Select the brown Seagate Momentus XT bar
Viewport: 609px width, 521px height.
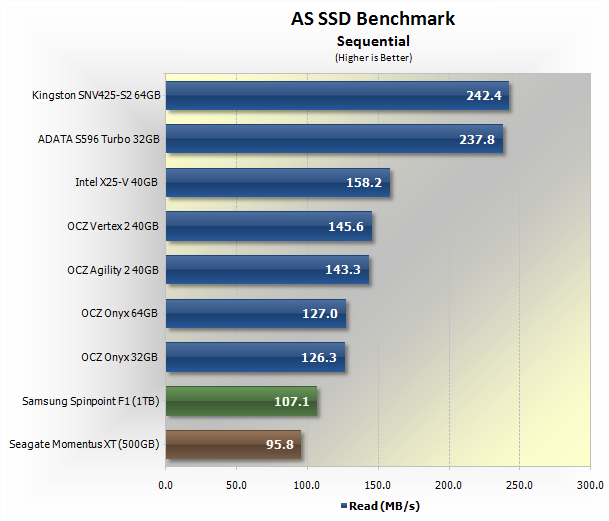[233, 444]
